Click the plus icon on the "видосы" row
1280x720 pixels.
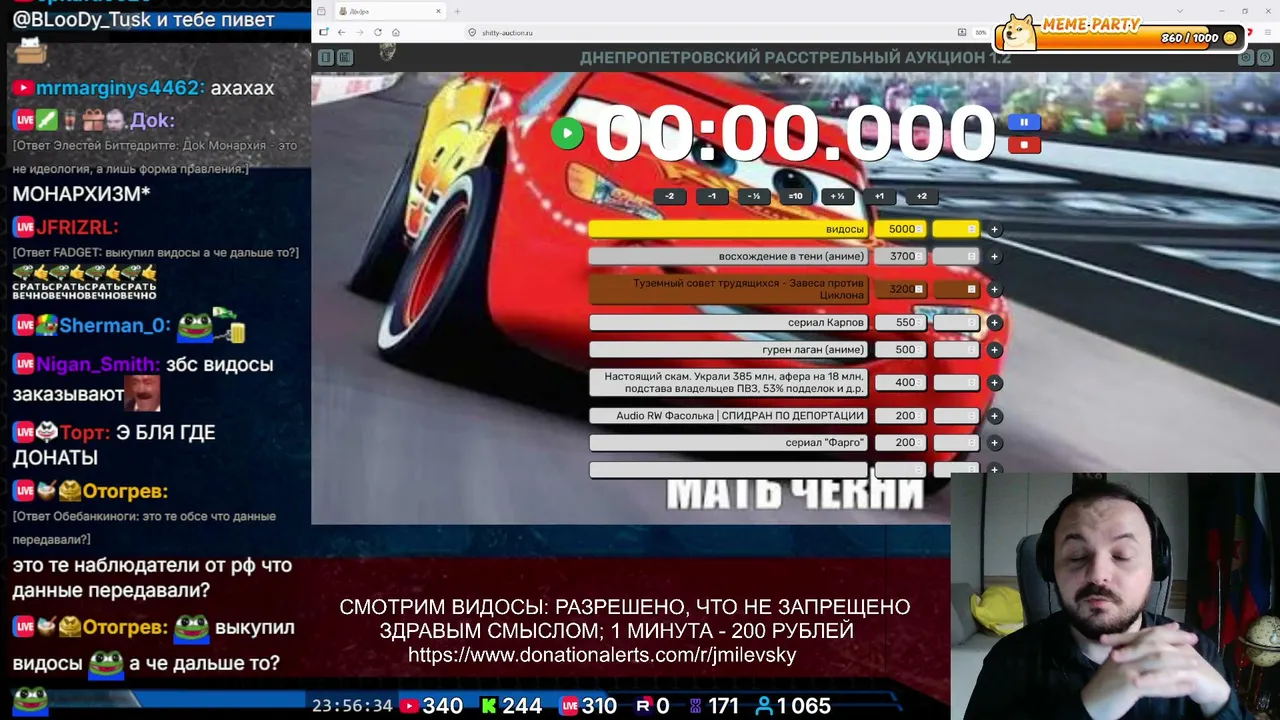coord(994,230)
